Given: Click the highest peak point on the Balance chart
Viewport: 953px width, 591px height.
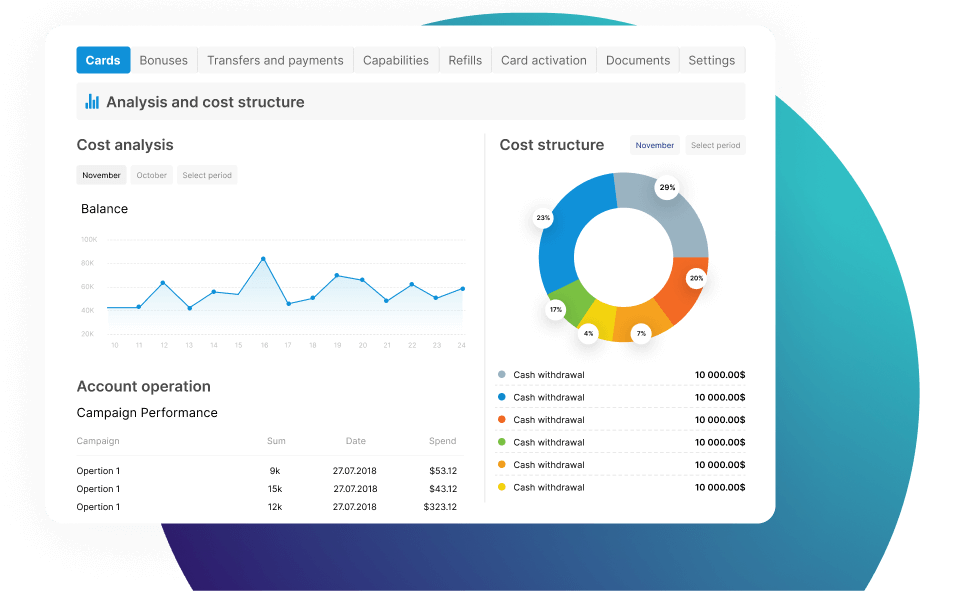Looking at the screenshot, I should click(x=263, y=259).
